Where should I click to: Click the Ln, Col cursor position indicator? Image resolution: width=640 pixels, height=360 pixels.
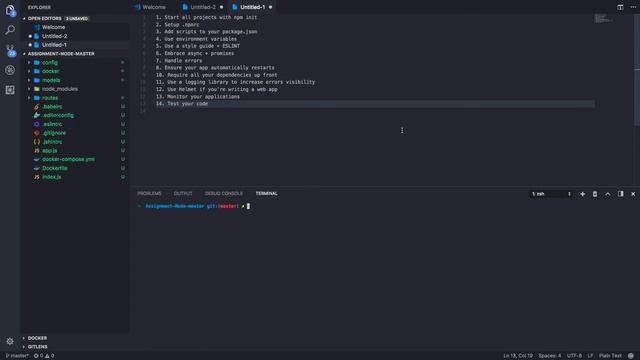click(518, 356)
